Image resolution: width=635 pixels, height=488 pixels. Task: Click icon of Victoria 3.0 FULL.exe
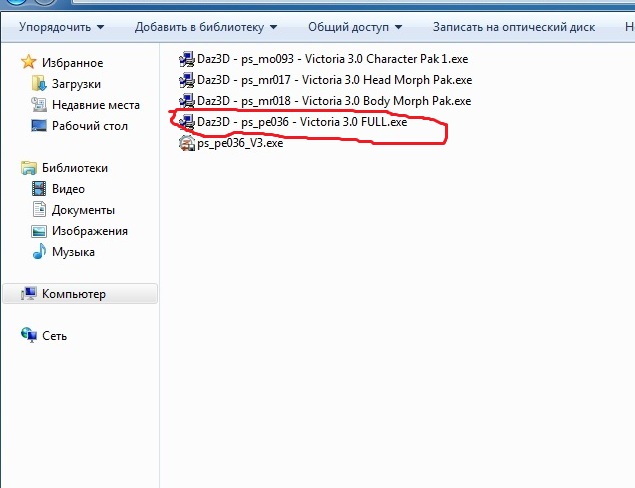(x=187, y=122)
